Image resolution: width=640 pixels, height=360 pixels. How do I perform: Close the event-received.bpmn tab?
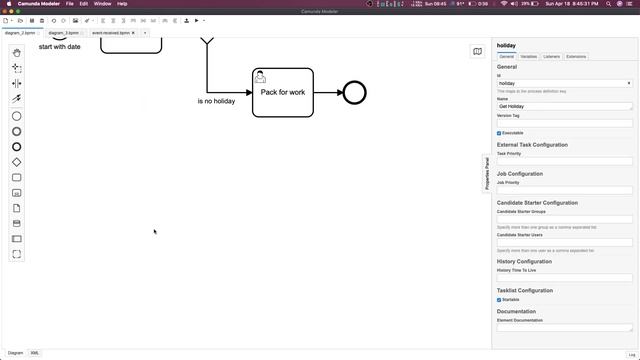coord(133,33)
